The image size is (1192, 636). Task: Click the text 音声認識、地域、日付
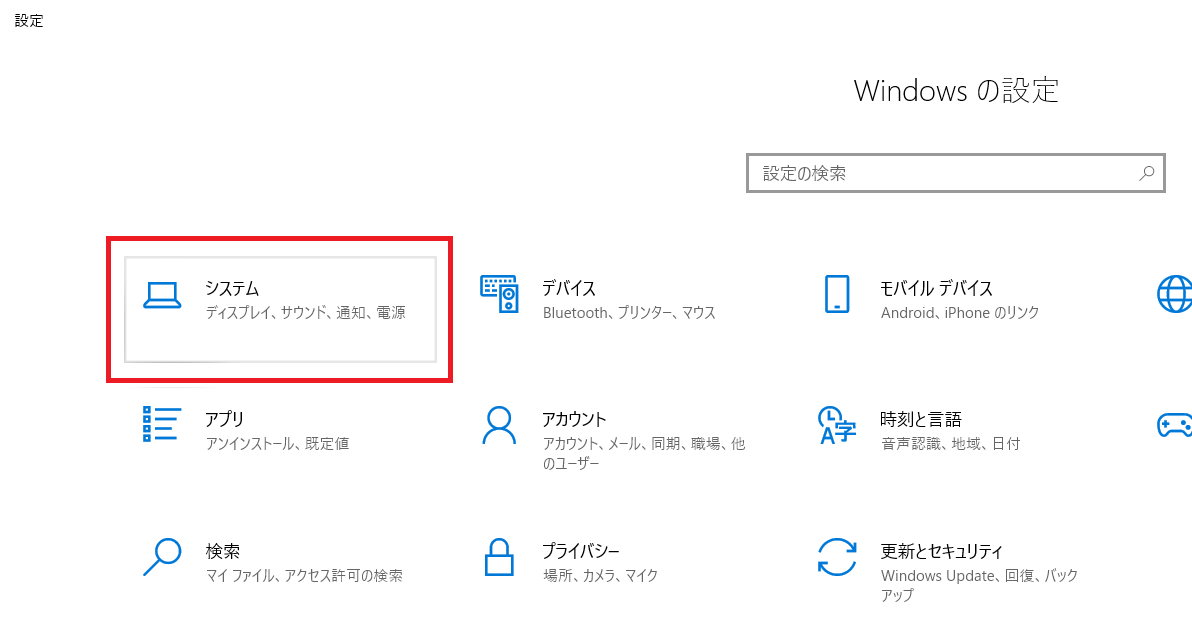(950, 443)
